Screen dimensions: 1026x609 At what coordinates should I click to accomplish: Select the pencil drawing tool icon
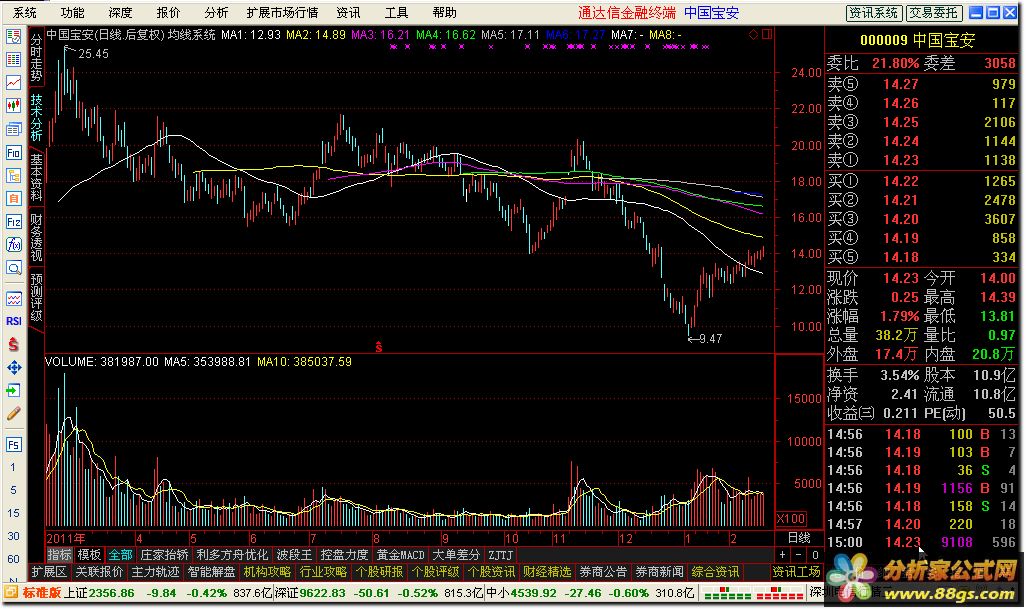click(14, 413)
